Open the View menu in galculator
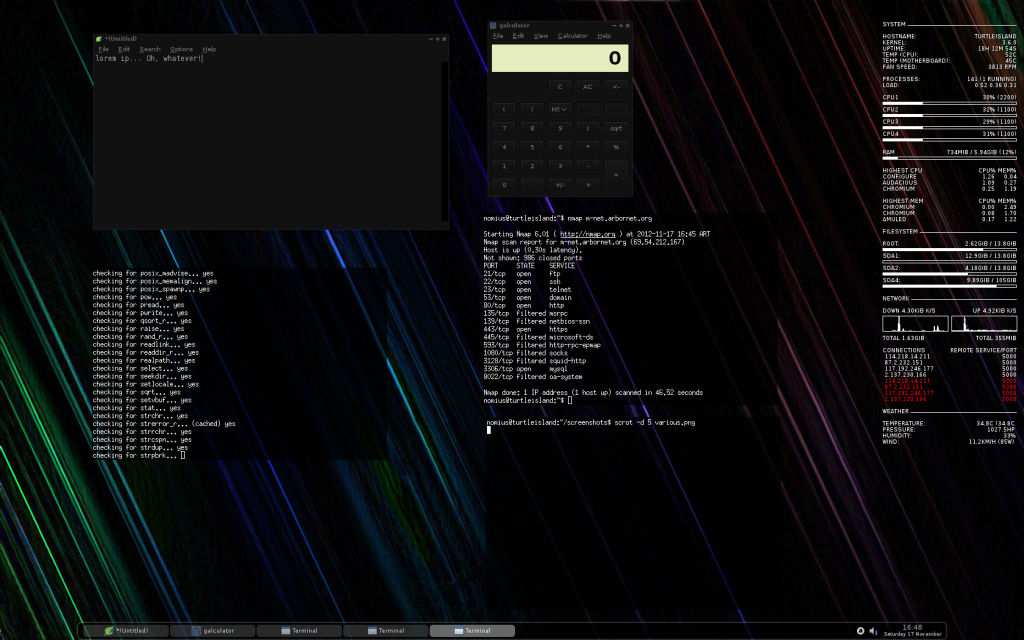Screen dimensions: 1024x640 (x=541, y=36)
